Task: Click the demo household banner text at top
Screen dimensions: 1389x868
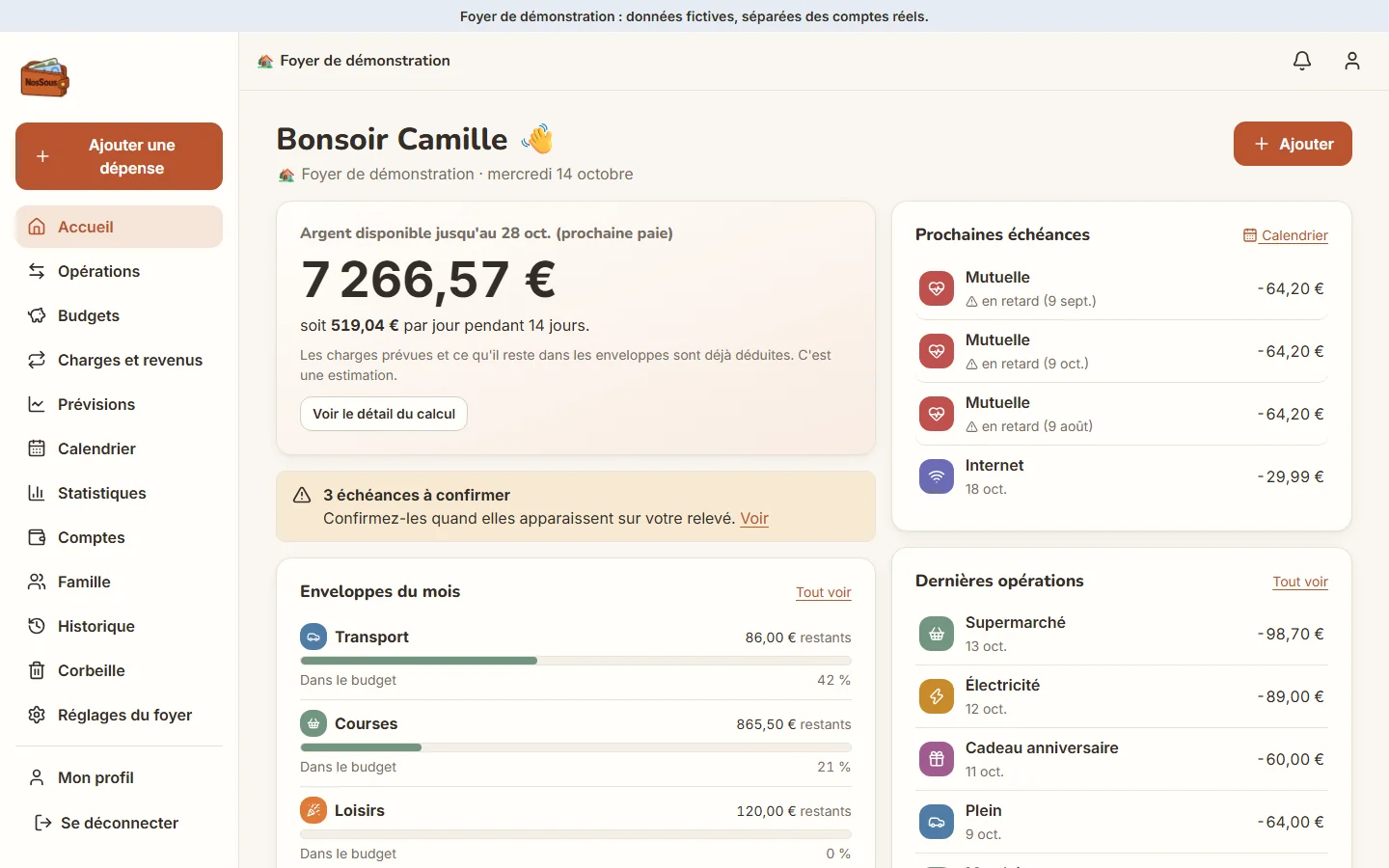Action: click(694, 16)
